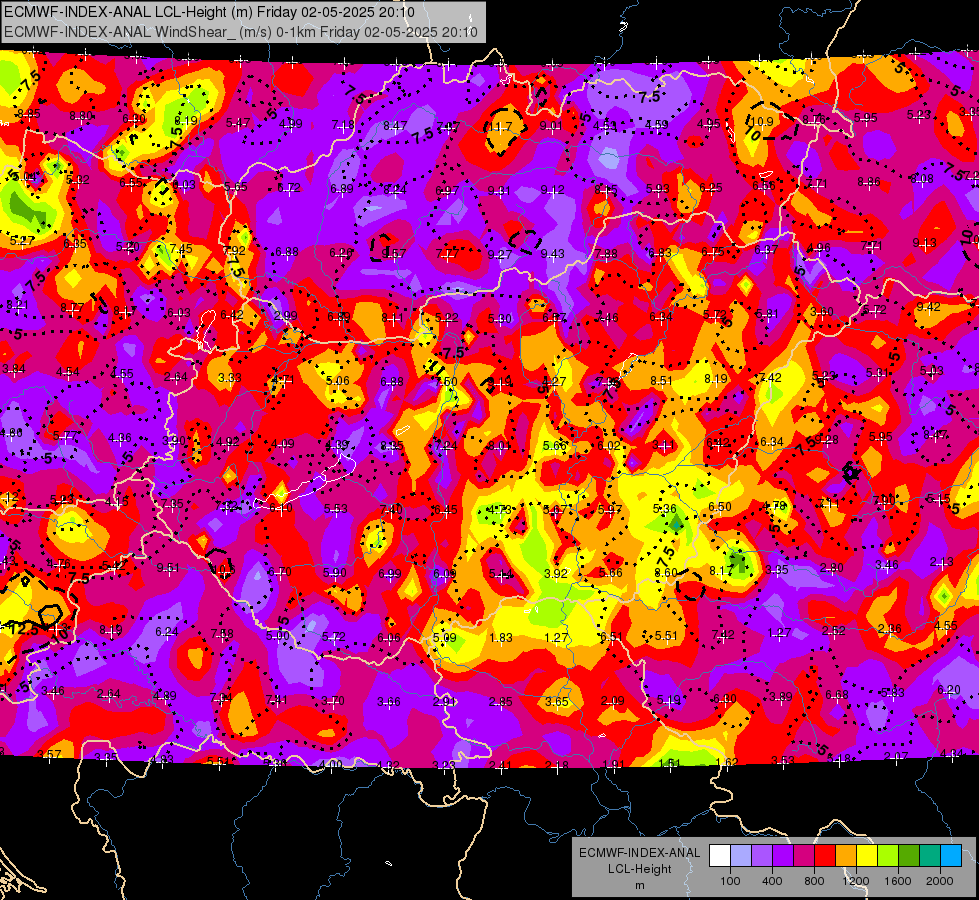Click the grid point value 6.50
The image size is (979, 900).
pyautogui.click(x=719, y=507)
